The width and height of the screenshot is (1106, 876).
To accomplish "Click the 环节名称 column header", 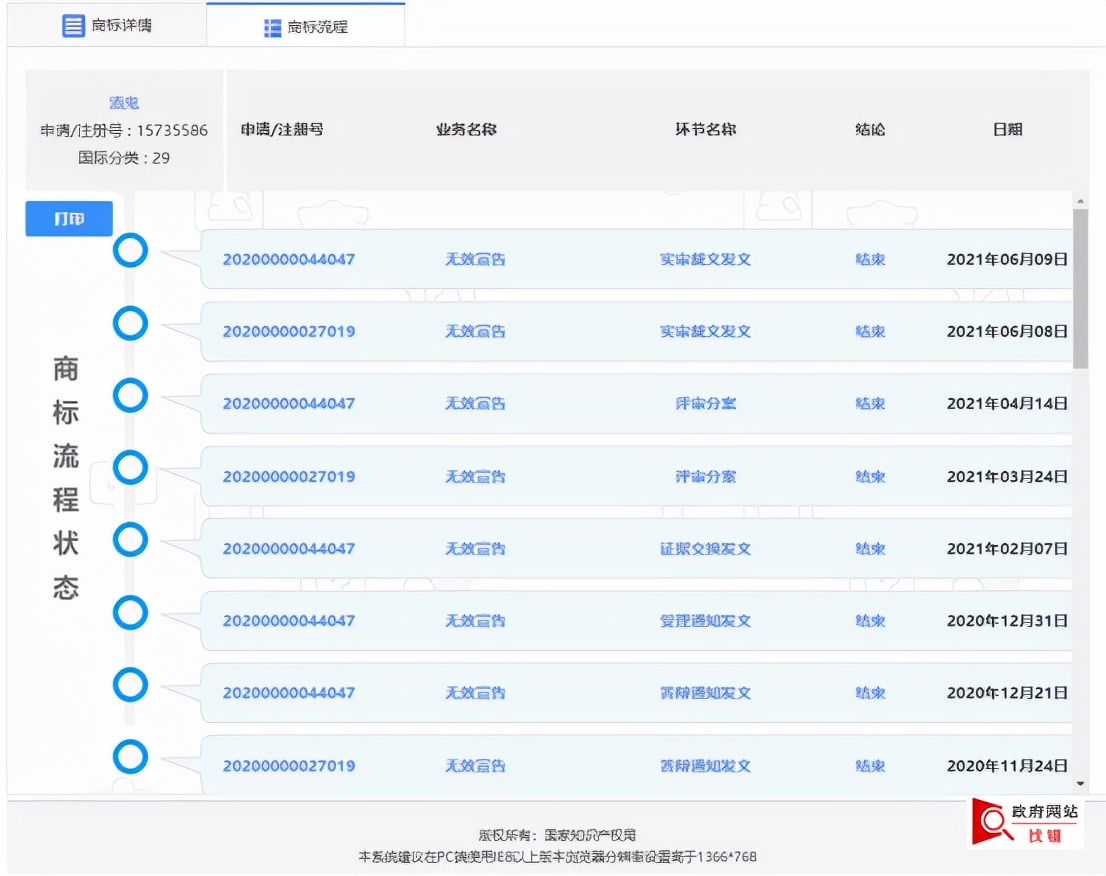I will 705,129.
